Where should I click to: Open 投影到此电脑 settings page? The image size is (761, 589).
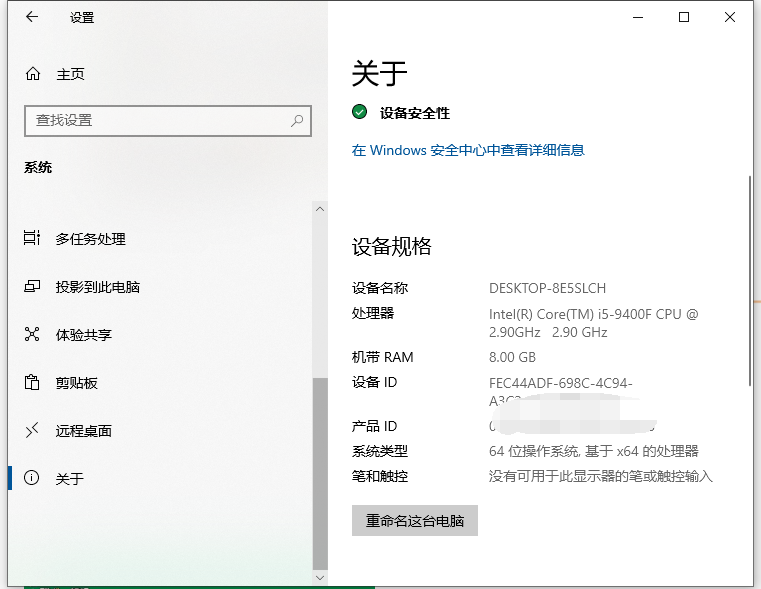[x=97, y=287]
